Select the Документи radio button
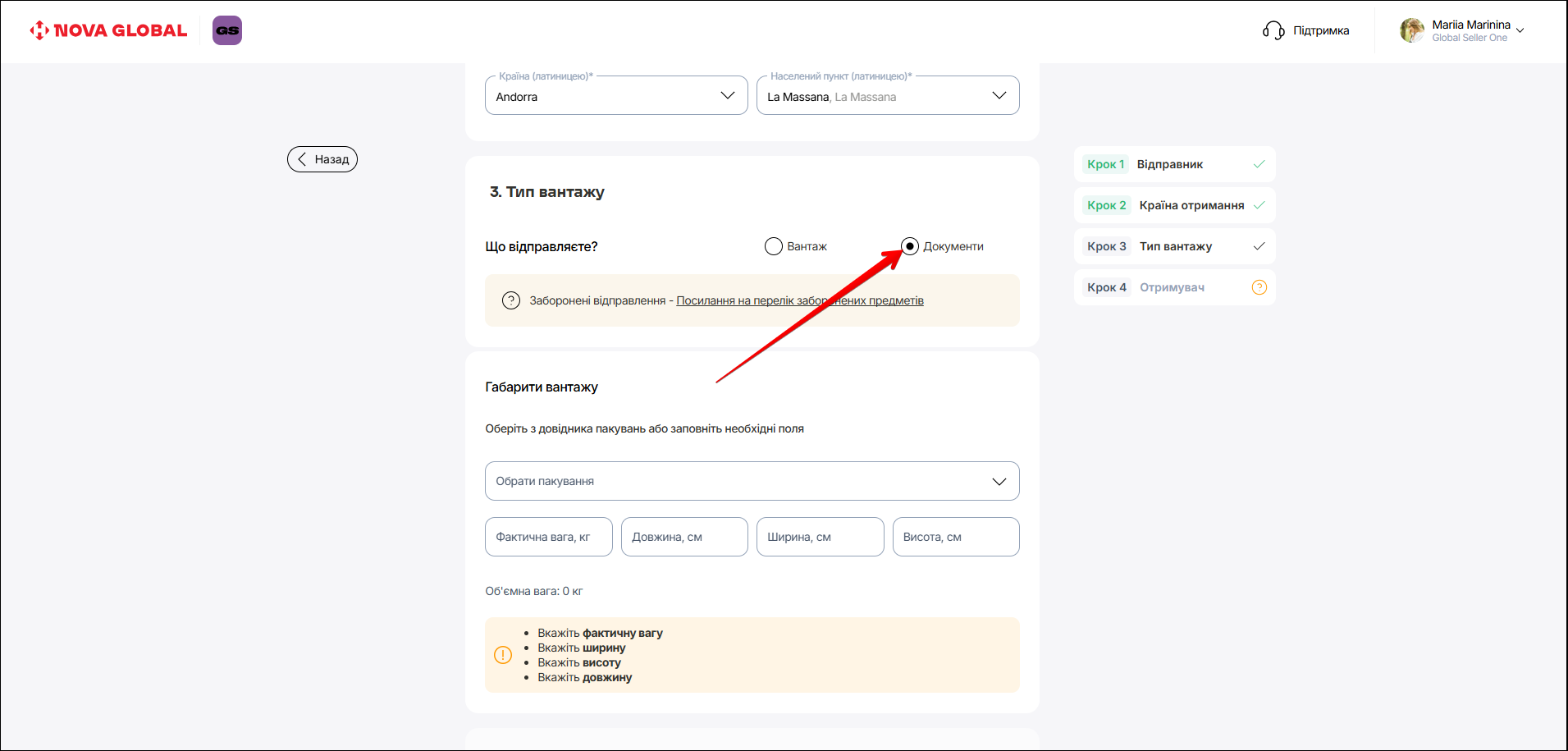 [x=909, y=246]
